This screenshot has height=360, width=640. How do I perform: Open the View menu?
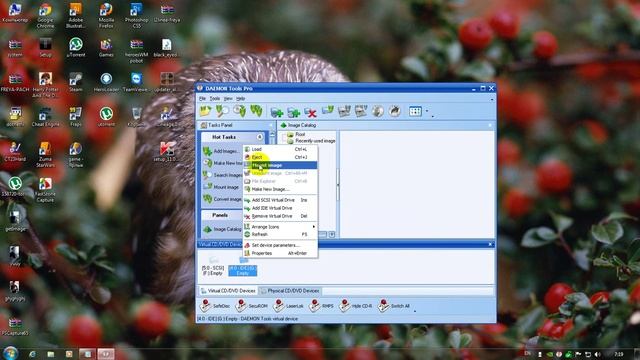[x=228, y=98]
